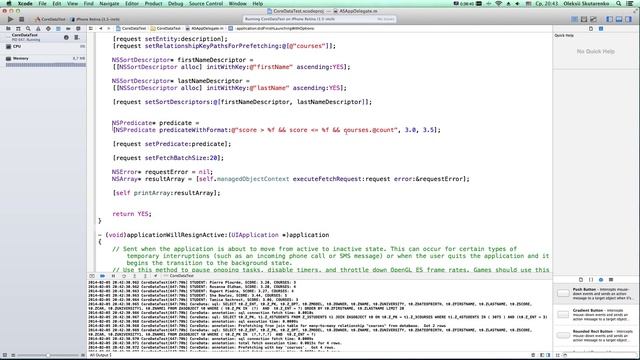This screenshot has width=640, height=360.
Task: Choose the CoreDataTest scheme selector
Action: pos(51,19)
